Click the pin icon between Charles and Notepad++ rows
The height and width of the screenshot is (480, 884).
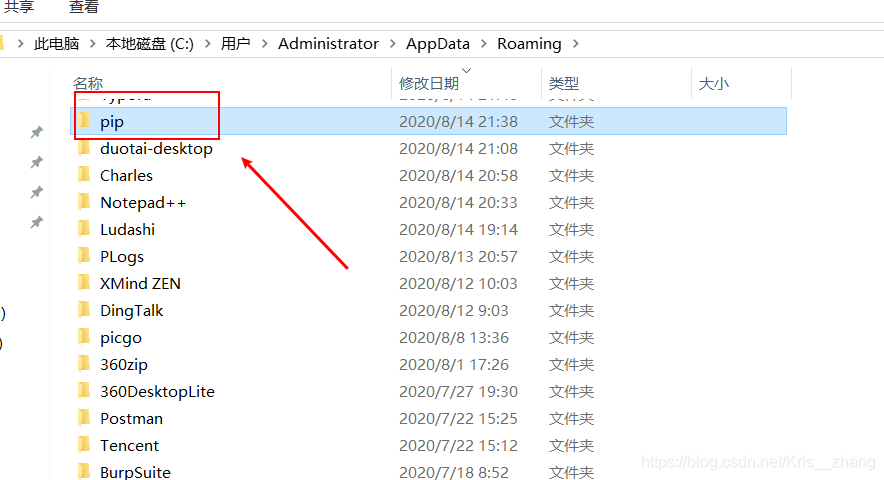coord(37,192)
